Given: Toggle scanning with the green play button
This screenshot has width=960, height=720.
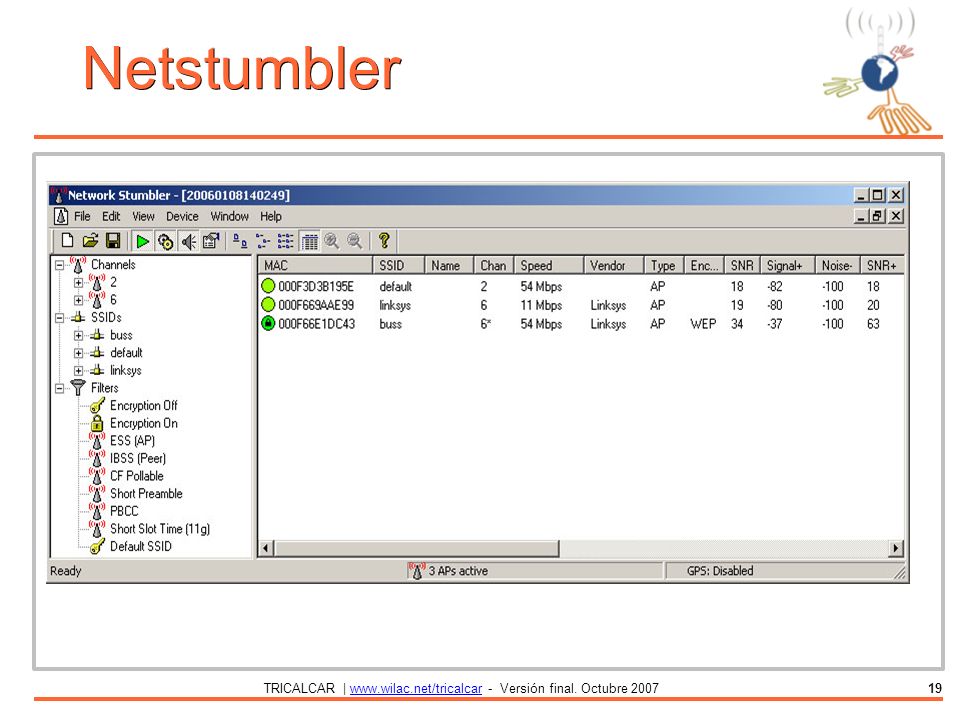Looking at the screenshot, I should point(143,241).
